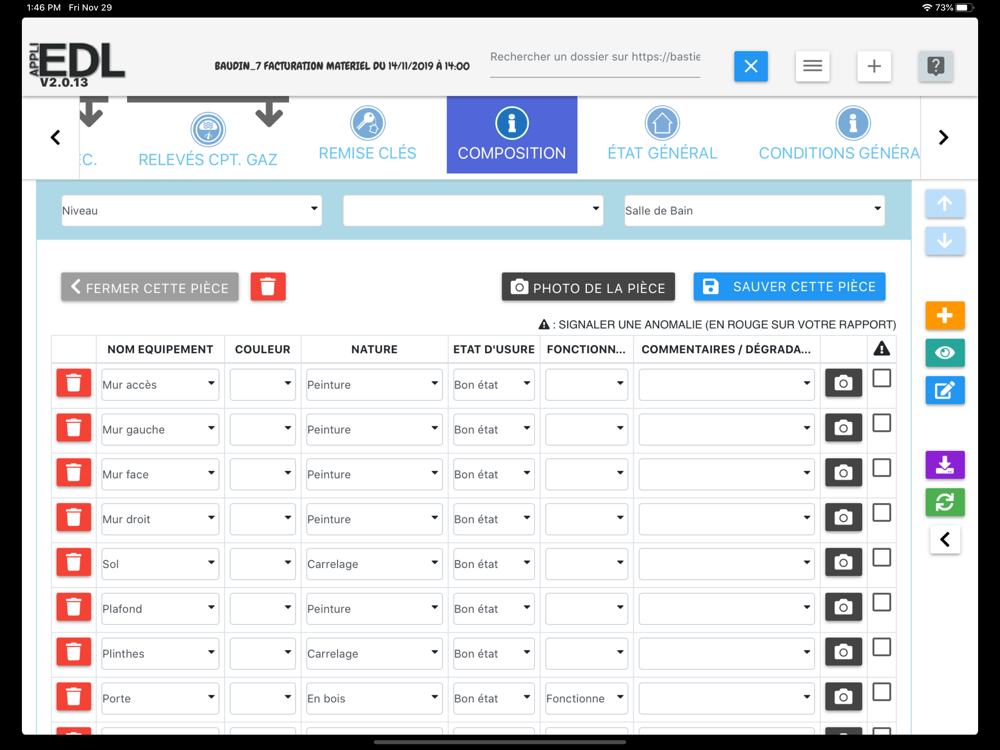
Task: Toggle anomaly checkbox for Porte row
Action: pos(881,692)
